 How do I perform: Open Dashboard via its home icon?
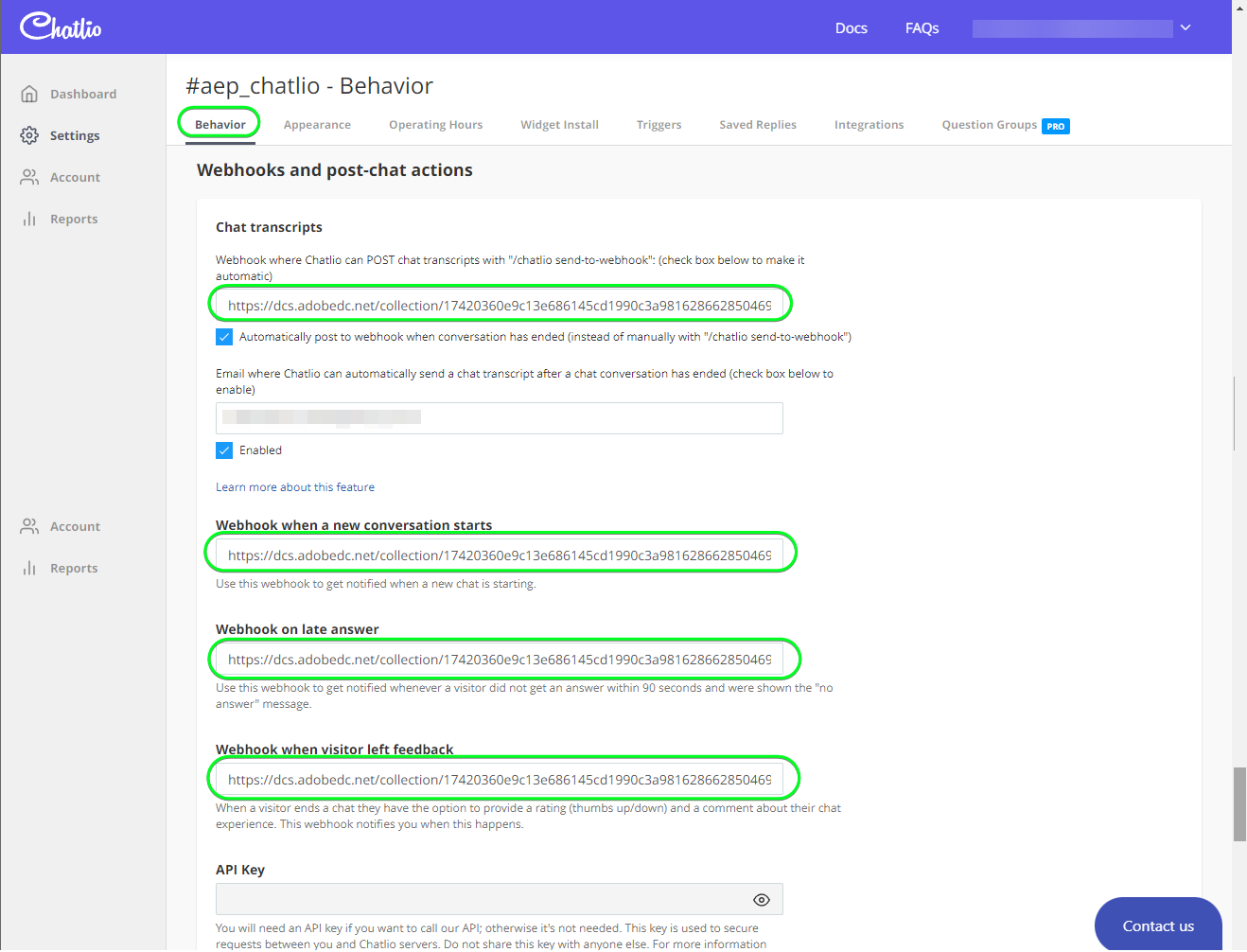tap(29, 94)
